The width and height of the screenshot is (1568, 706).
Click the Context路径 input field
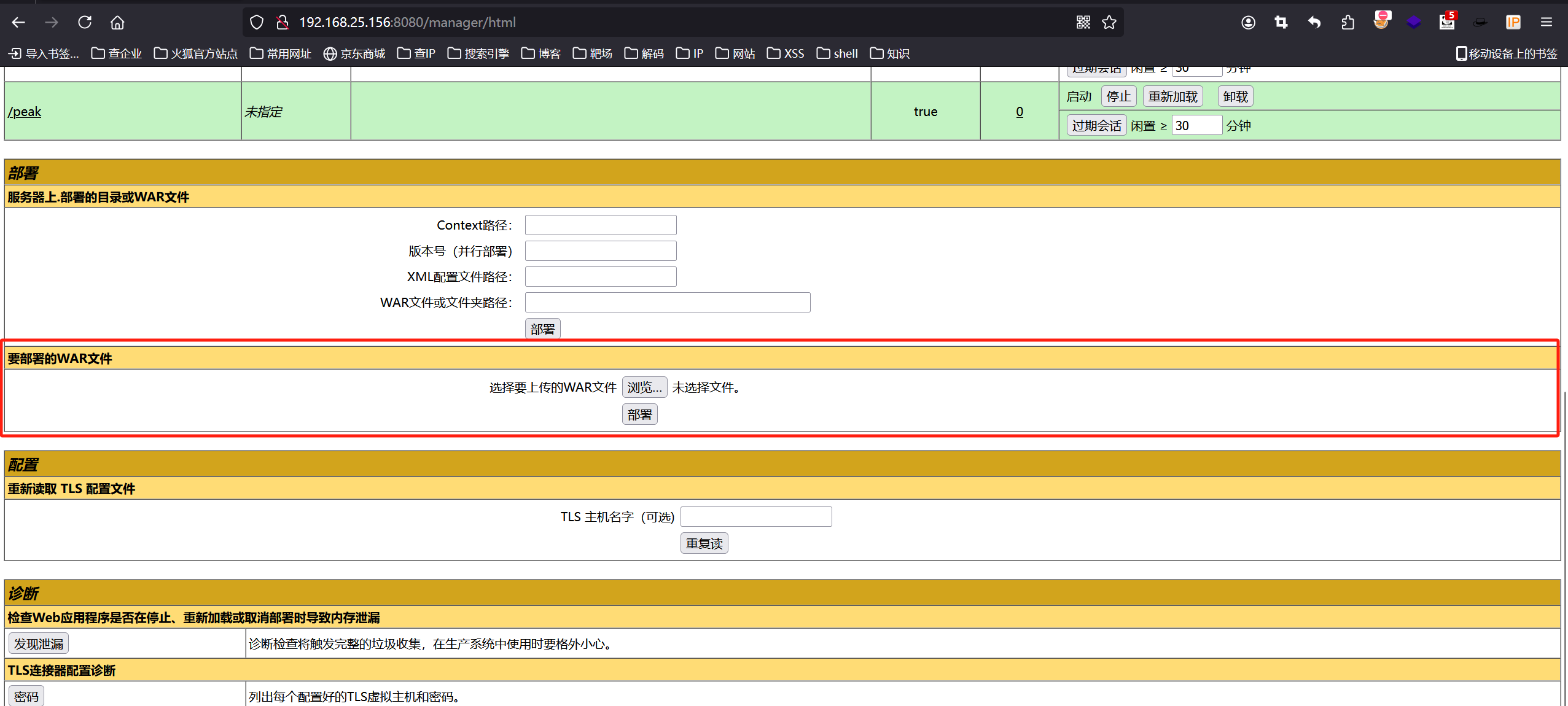[600, 225]
